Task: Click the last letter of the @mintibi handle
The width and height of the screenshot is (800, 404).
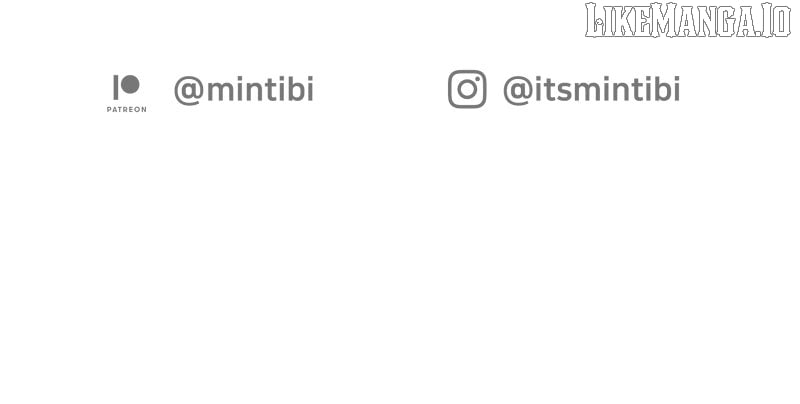Action: point(309,90)
